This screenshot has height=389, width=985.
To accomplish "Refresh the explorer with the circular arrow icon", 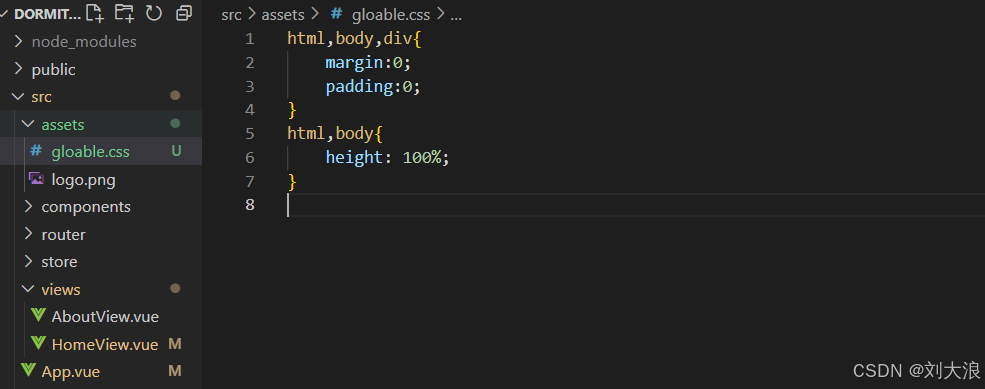I will [x=154, y=13].
